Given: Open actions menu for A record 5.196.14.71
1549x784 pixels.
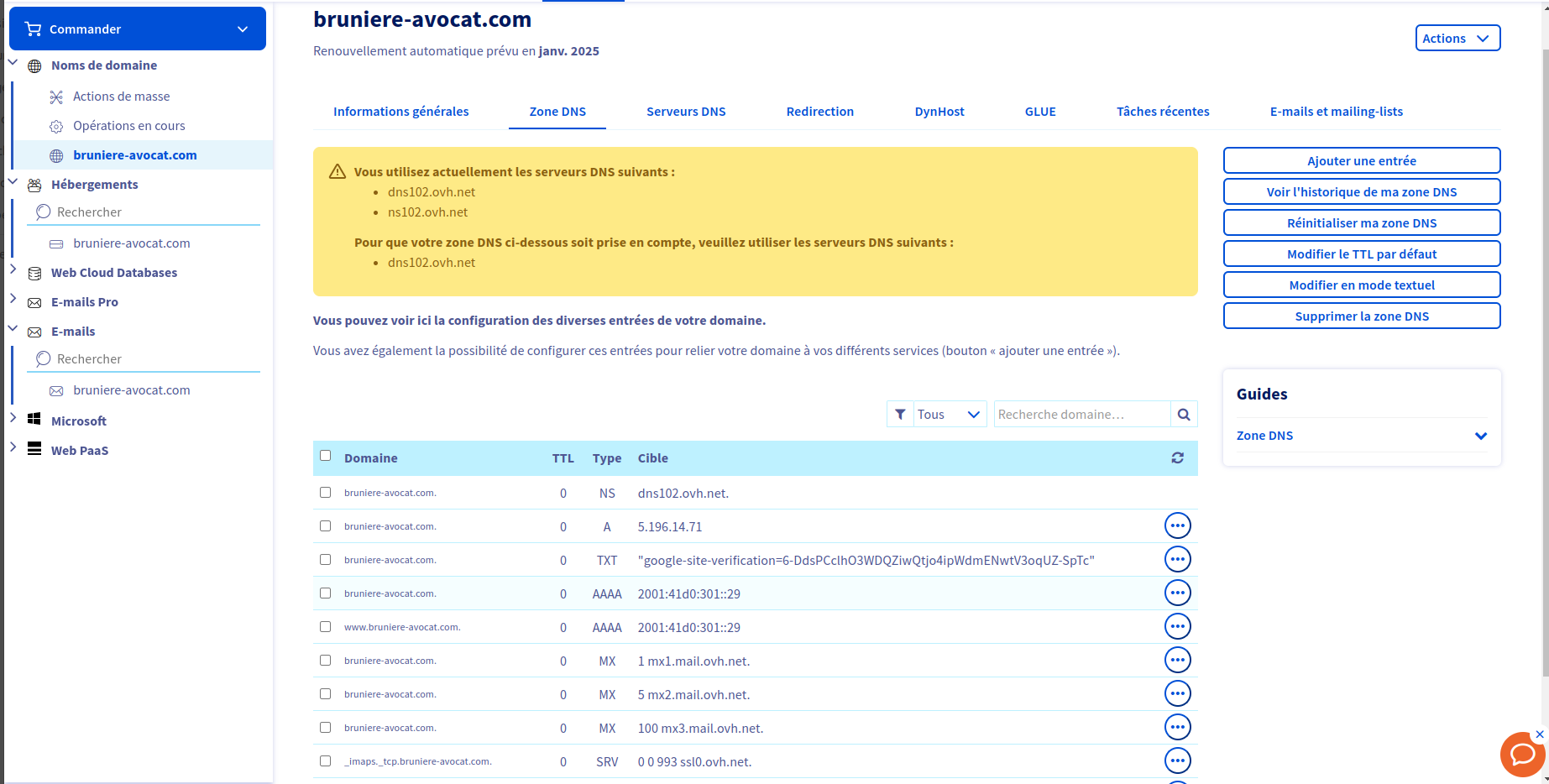Looking at the screenshot, I should (1177, 526).
